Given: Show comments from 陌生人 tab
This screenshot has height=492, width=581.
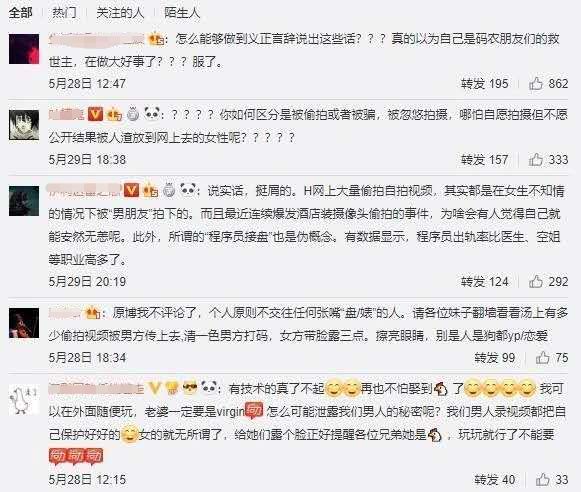Looking at the screenshot, I should tap(182, 13).
